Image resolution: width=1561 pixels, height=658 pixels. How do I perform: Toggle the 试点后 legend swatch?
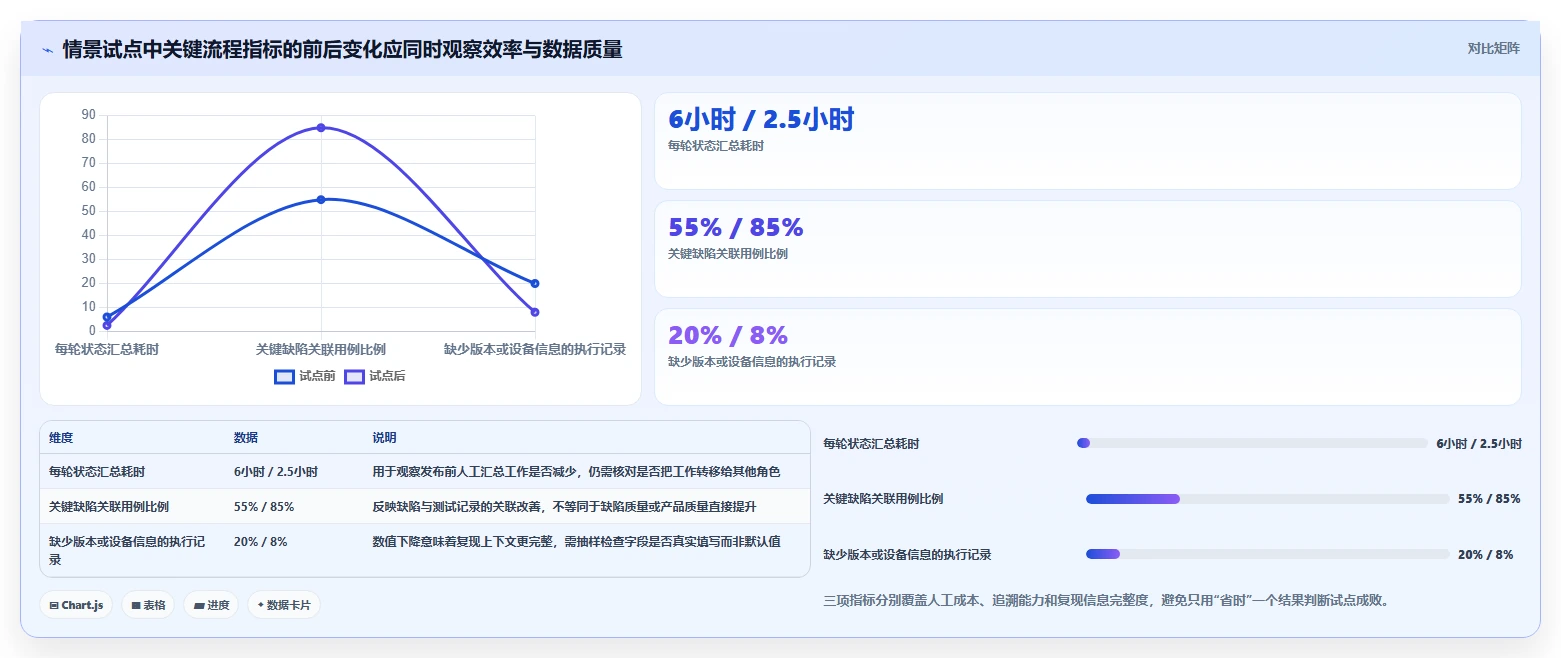354,376
